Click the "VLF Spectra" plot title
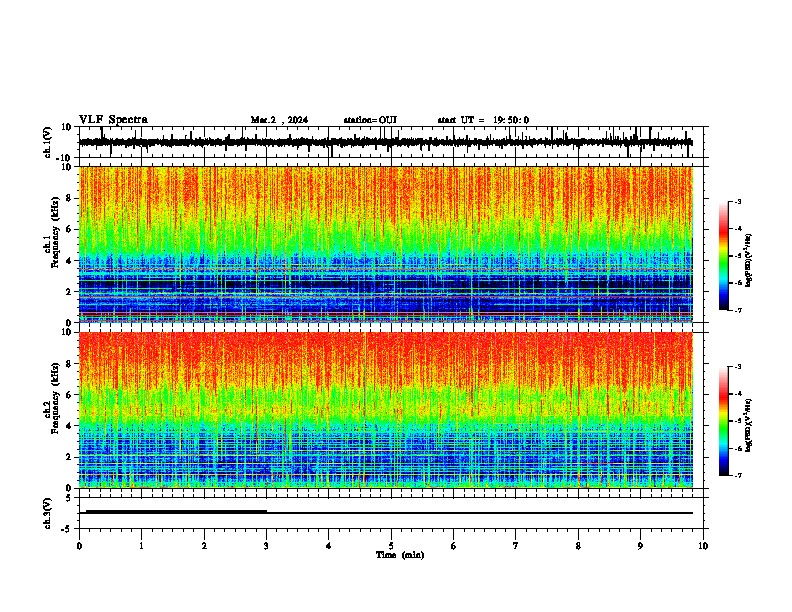792x612 pixels. 113,120
